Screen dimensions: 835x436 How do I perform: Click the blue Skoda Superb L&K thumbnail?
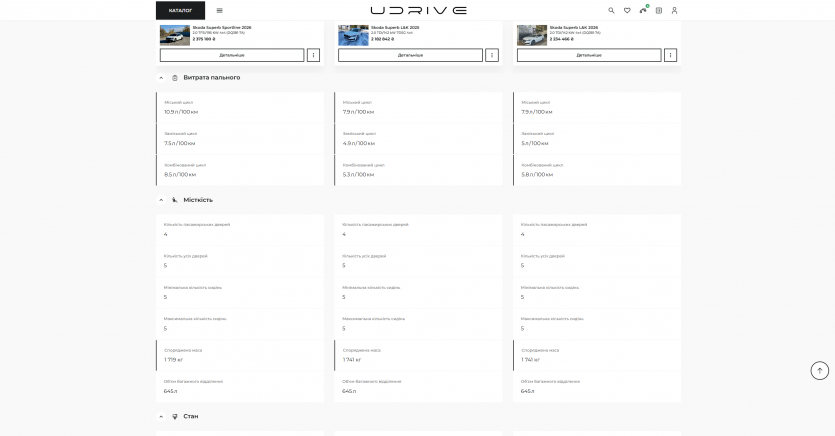(x=353, y=35)
